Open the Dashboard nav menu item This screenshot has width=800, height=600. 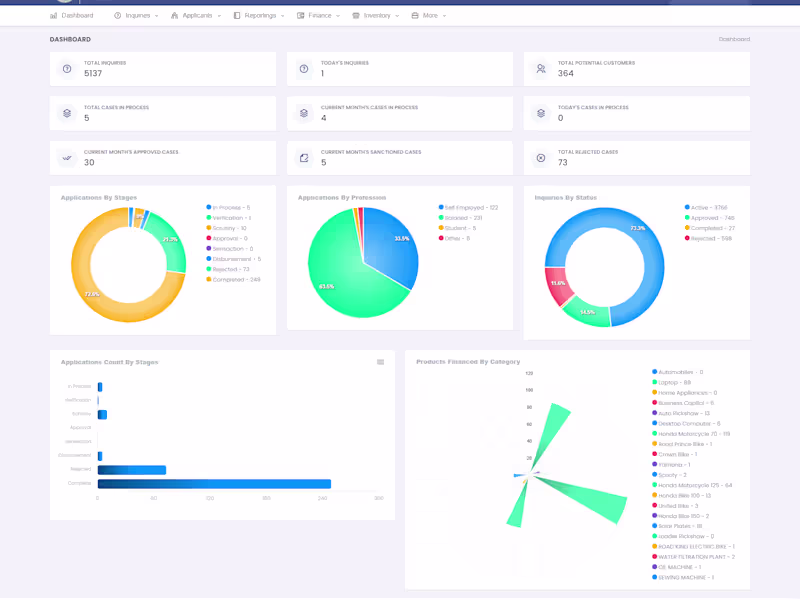click(71, 16)
